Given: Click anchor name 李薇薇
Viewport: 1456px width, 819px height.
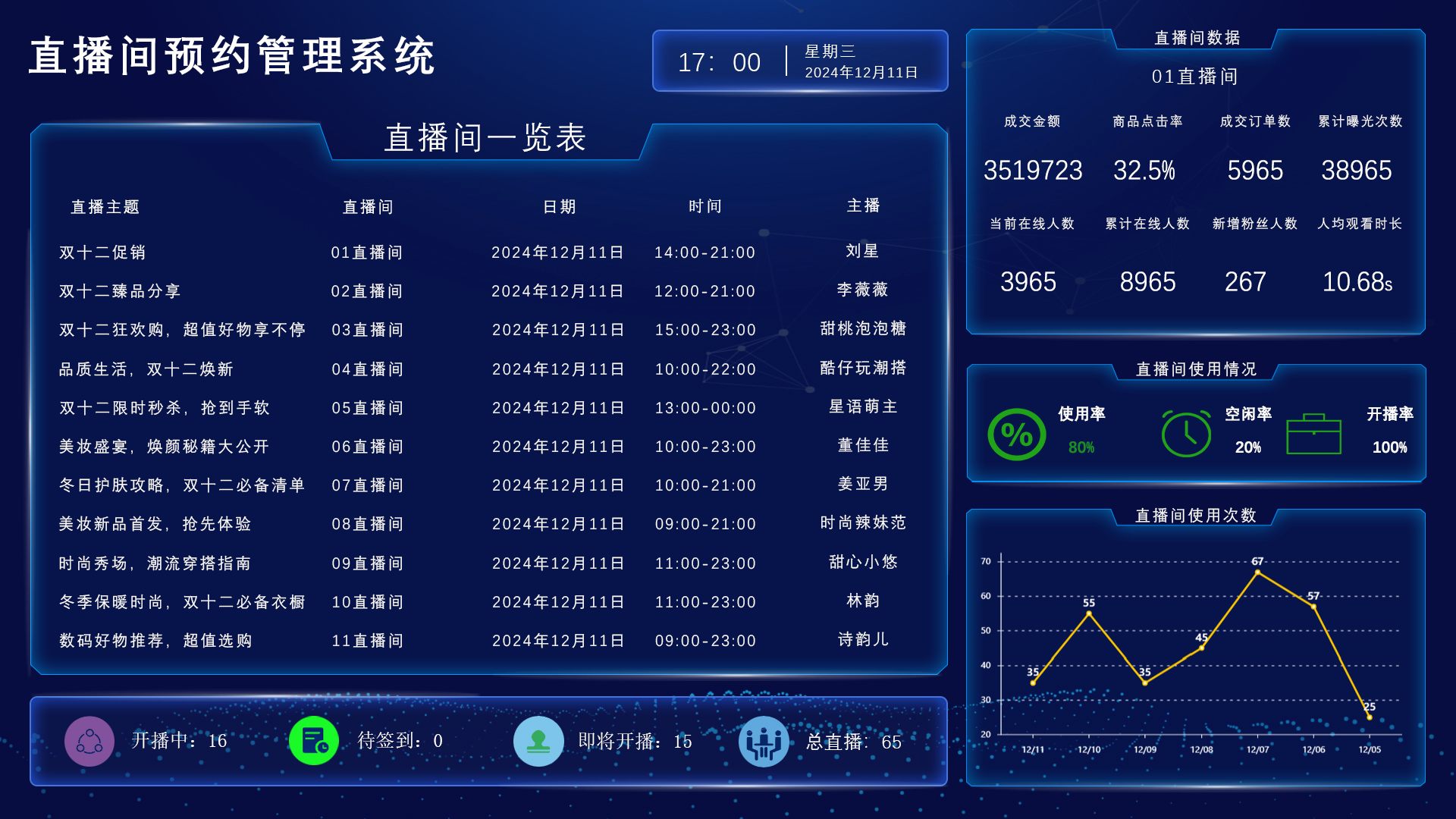Looking at the screenshot, I should [863, 290].
